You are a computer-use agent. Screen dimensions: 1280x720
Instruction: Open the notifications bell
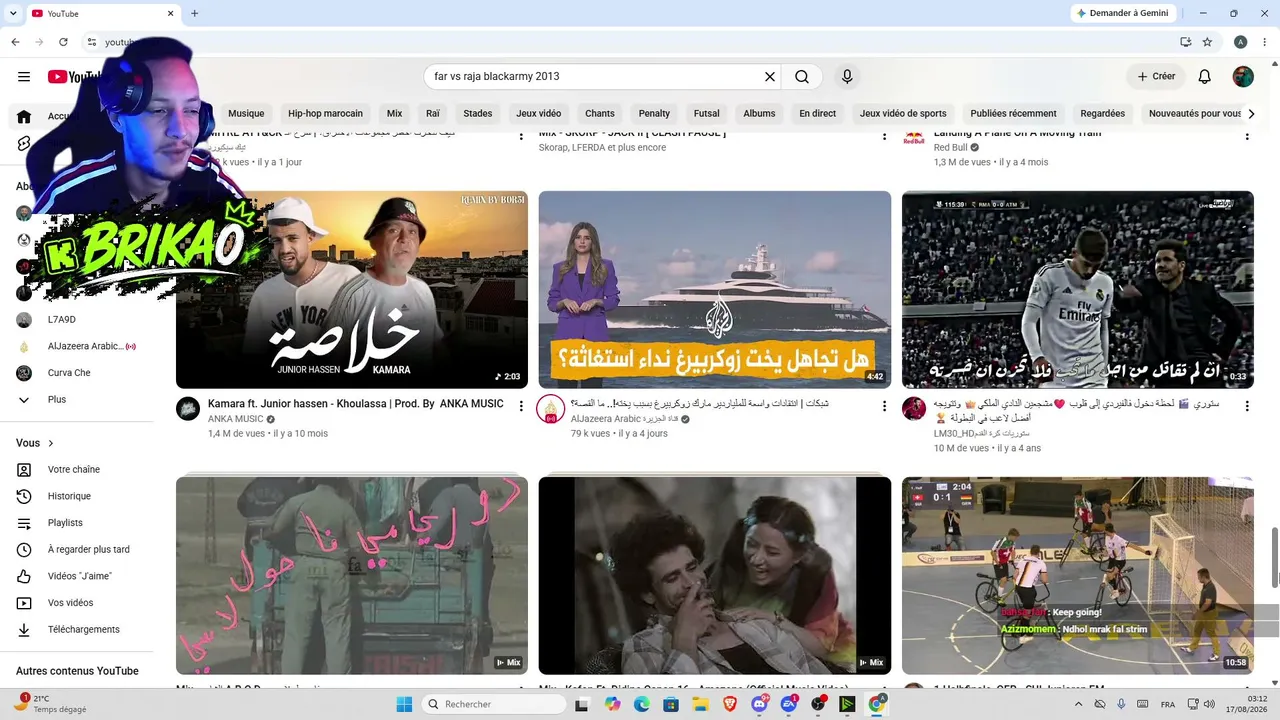(x=1205, y=77)
